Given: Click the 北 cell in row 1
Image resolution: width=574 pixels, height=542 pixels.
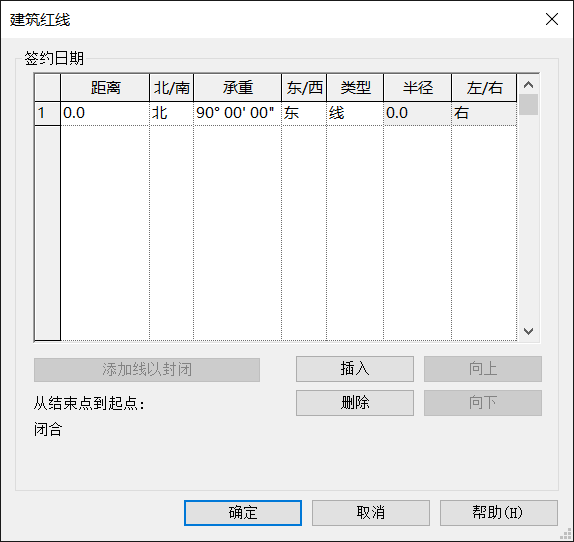Looking at the screenshot, I should click(x=171, y=113).
